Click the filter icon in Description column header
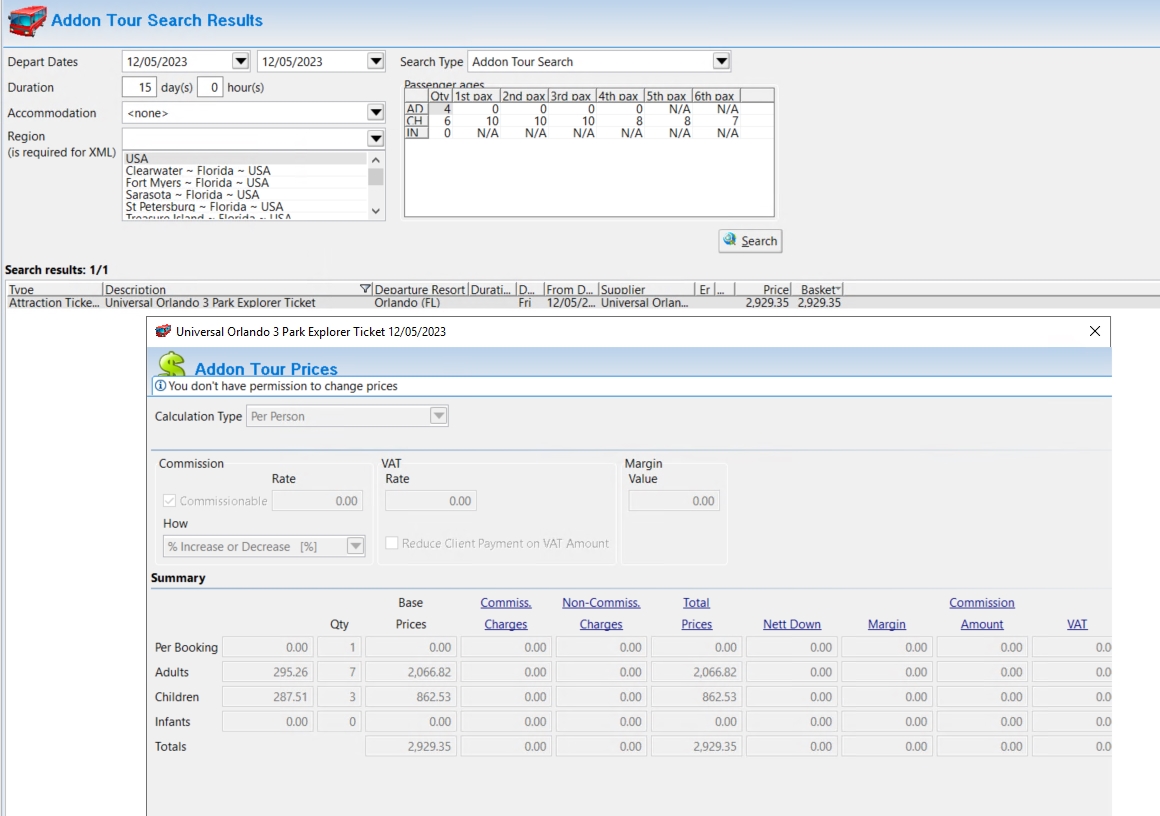Image resolution: width=1160 pixels, height=816 pixels. 365,290
